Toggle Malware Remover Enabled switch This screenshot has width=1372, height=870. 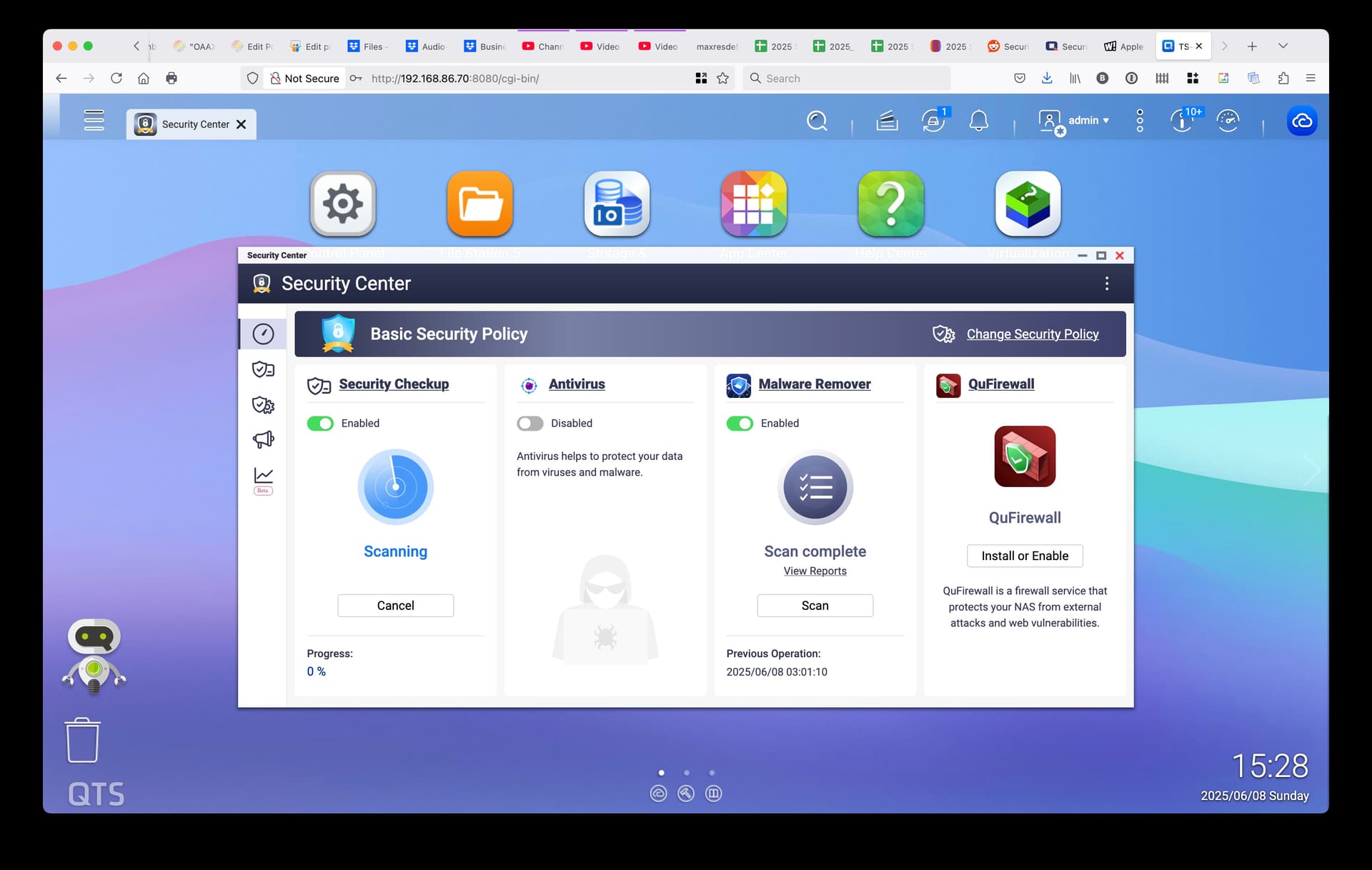(x=740, y=424)
